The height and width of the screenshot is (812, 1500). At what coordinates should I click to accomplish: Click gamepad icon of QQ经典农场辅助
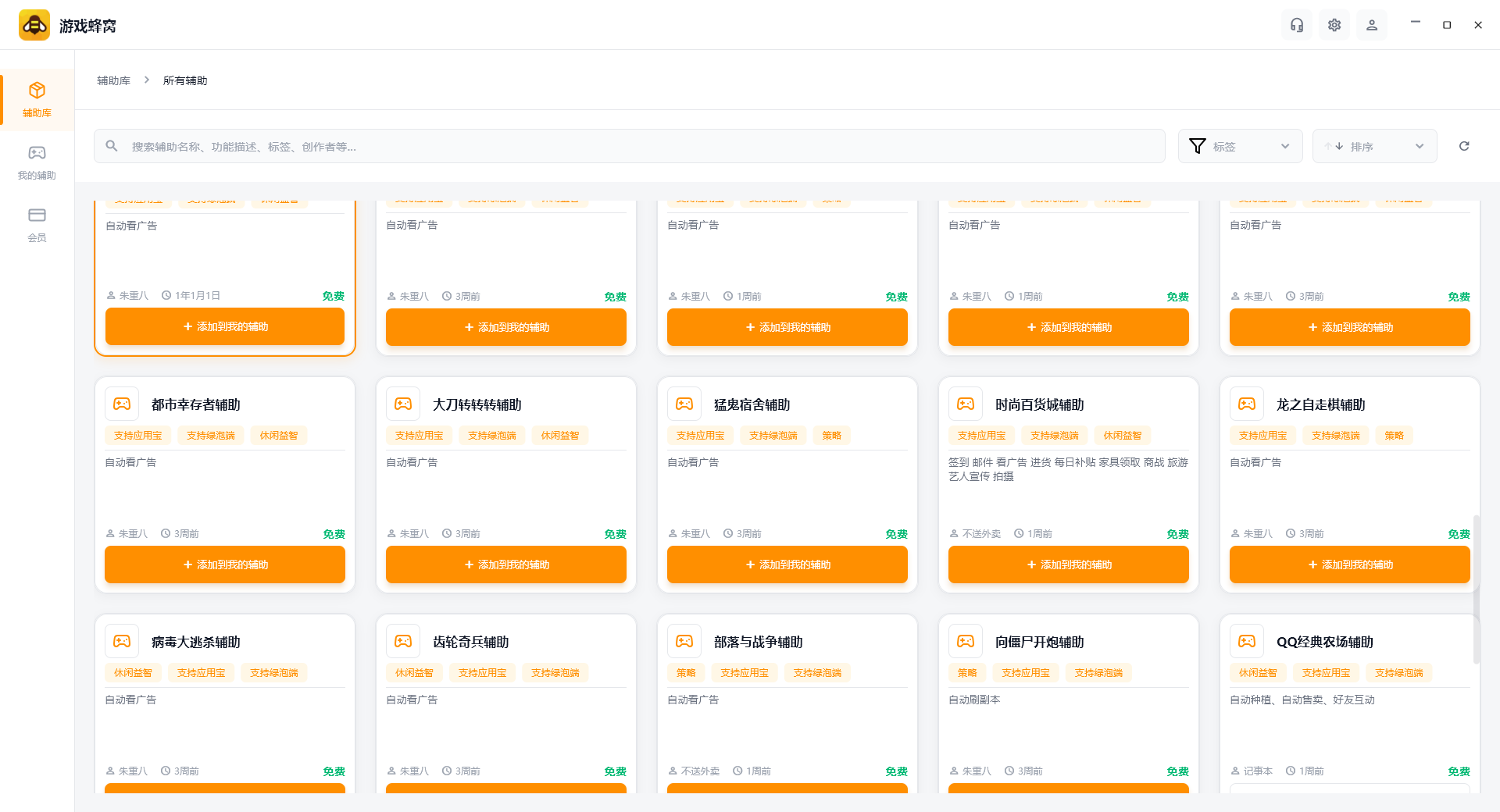(1247, 641)
